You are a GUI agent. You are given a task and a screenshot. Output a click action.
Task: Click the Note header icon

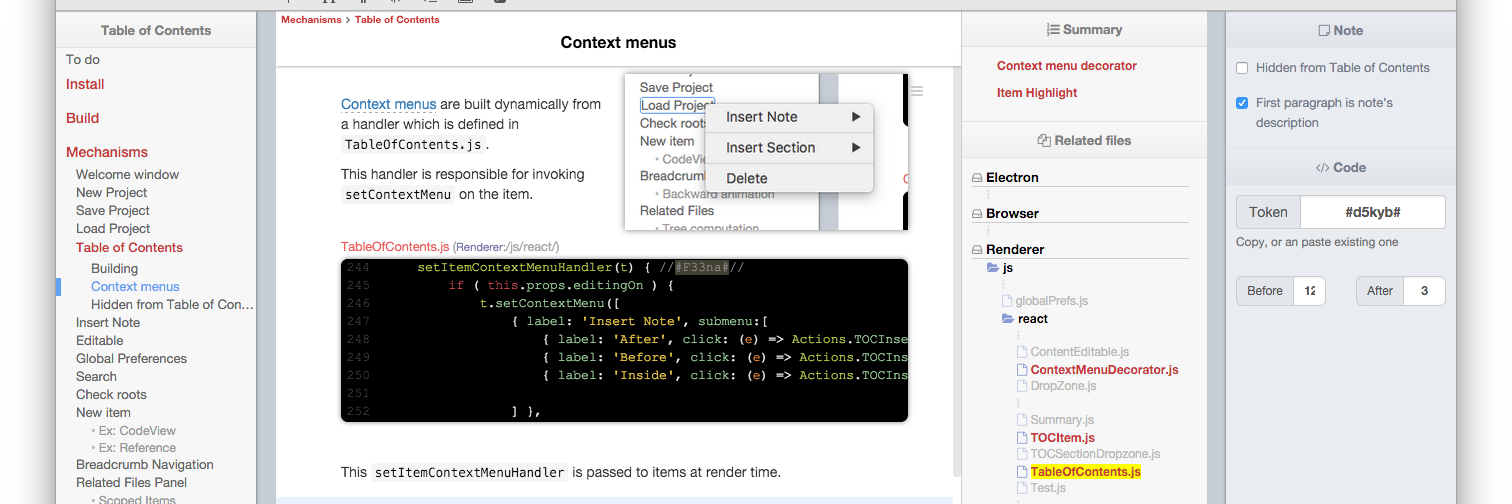click(1324, 31)
